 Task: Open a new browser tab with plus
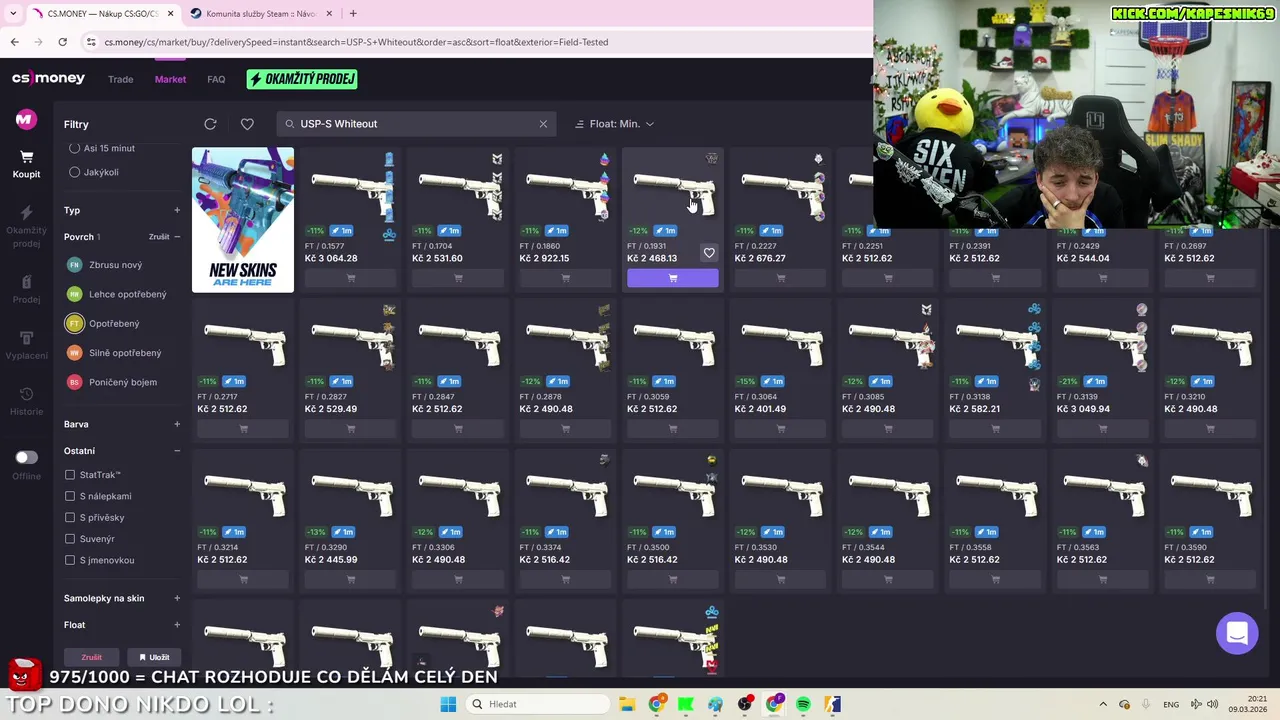click(x=353, y=13)
